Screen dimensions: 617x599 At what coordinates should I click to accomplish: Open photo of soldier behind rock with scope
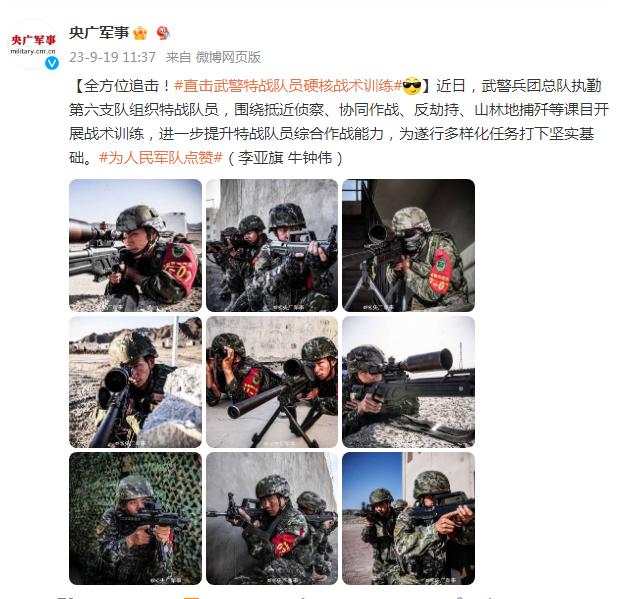coord(135,382)
